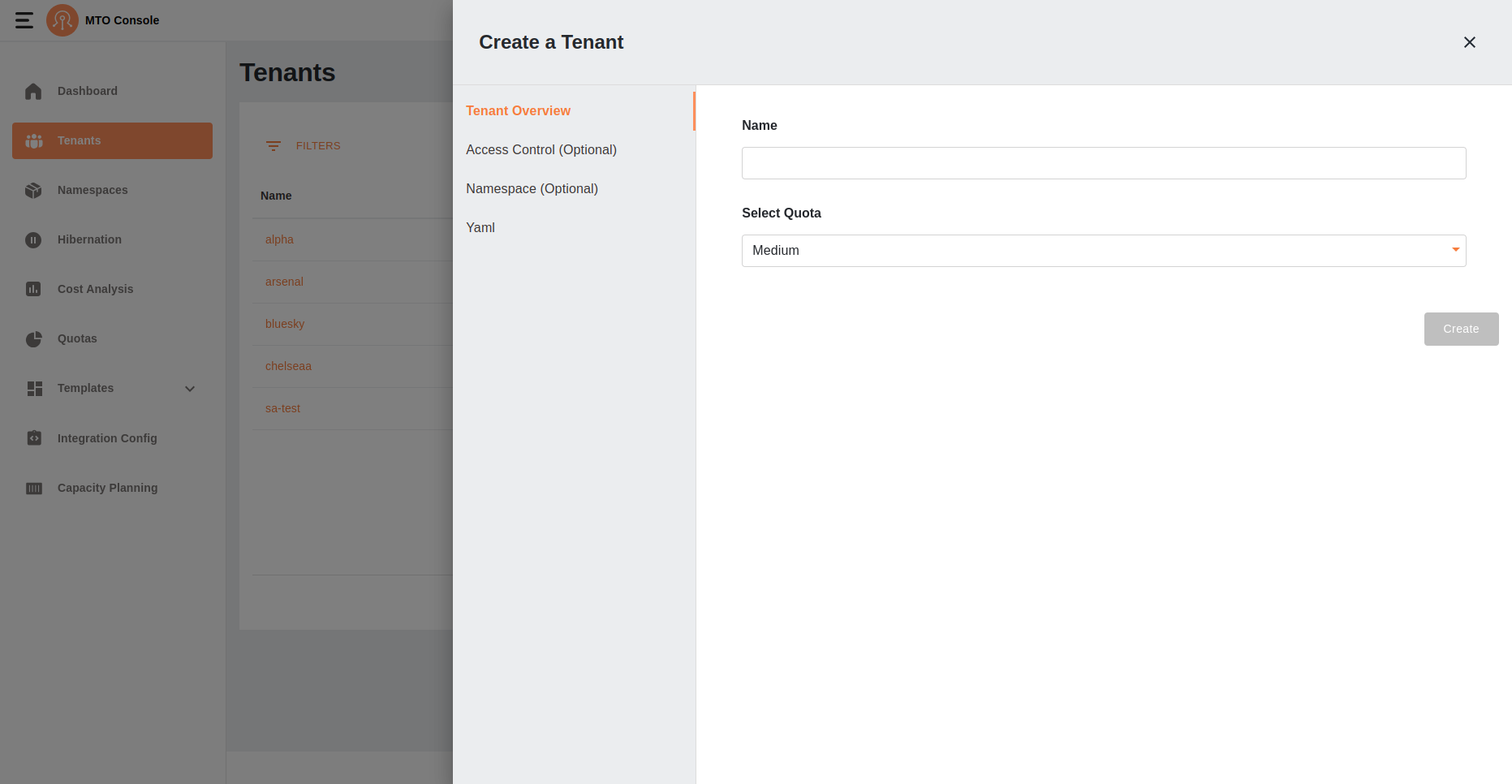1512x784 pixels.
Task: Click the MTO Console logo
Action: (x=62, y=20)
